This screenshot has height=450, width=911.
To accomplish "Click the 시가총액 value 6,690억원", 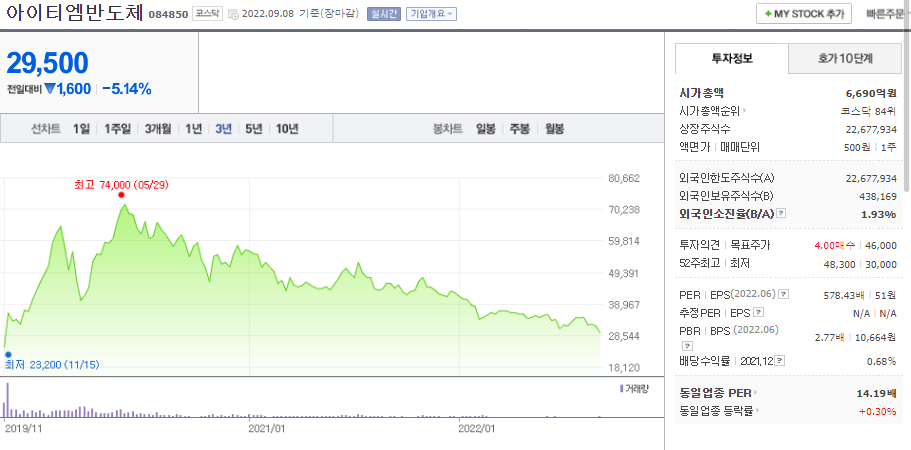I will (x=871, y=93).
